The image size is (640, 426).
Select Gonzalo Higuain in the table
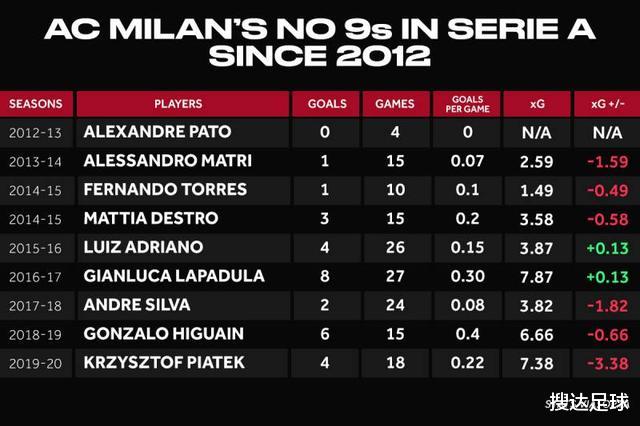160,333
